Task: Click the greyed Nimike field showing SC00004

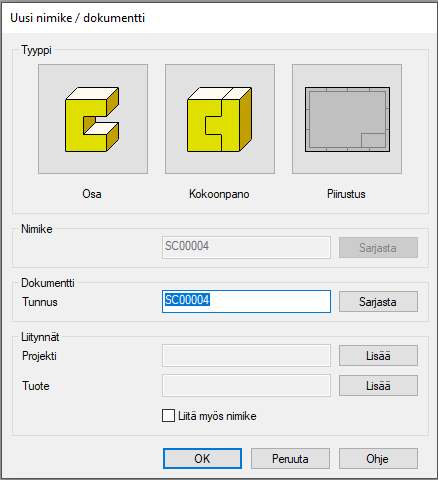Action: click(246, 247)
